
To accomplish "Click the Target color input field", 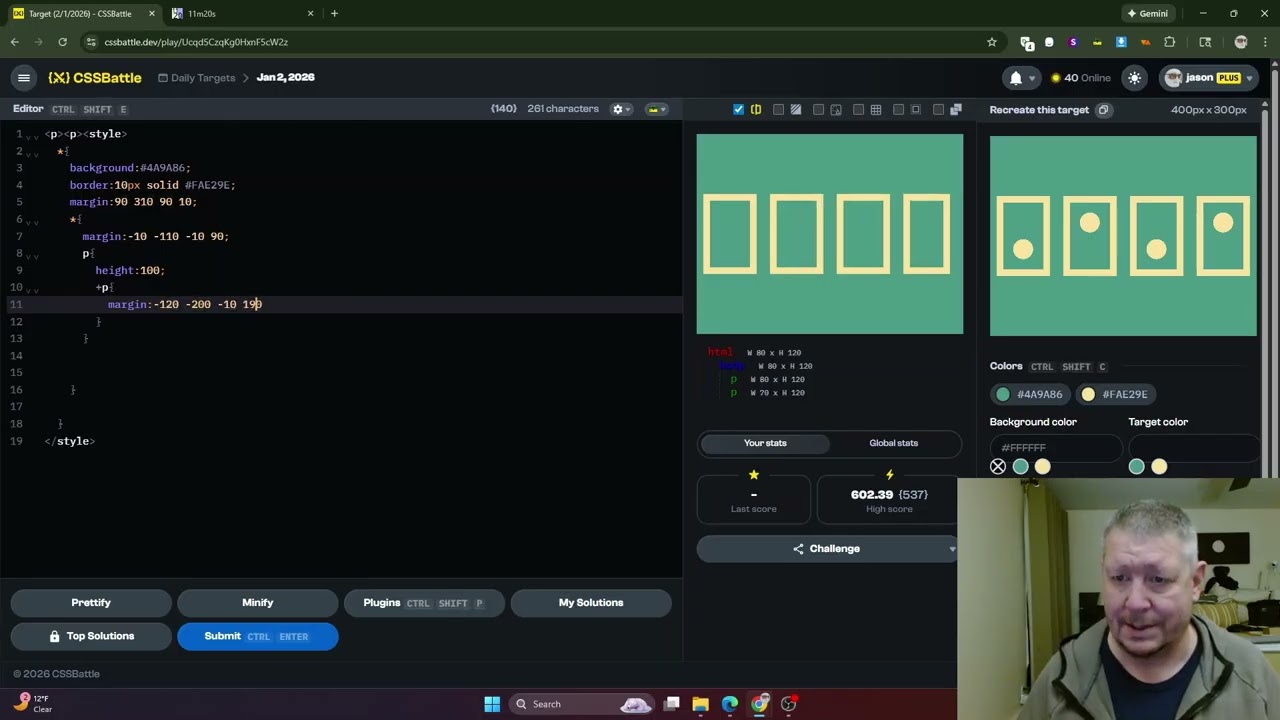I will (x=1194, y=447).
